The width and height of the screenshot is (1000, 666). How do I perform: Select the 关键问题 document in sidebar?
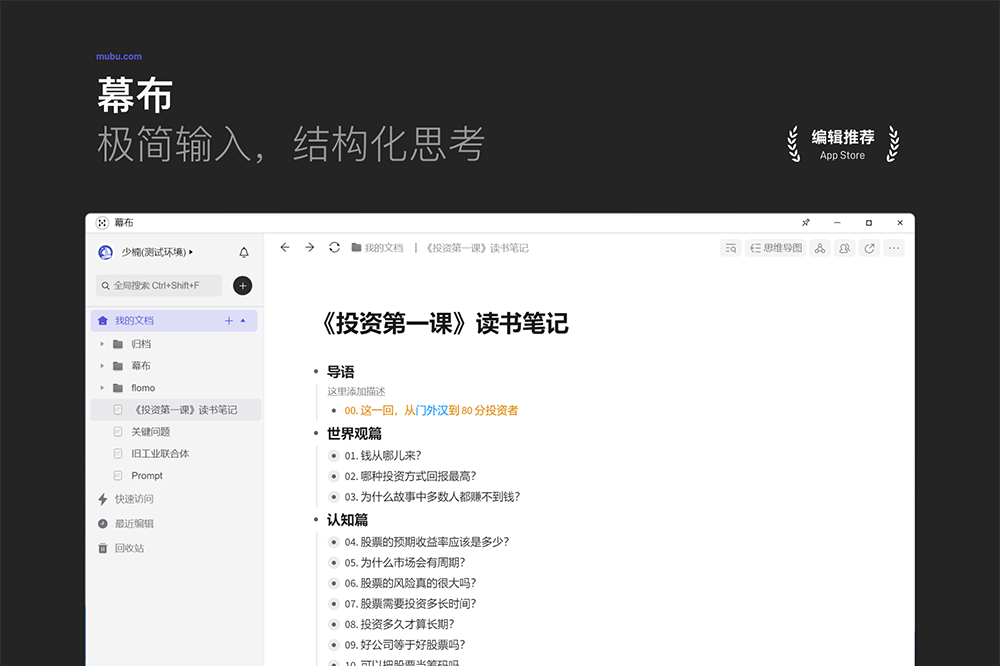tap(149, 432)
